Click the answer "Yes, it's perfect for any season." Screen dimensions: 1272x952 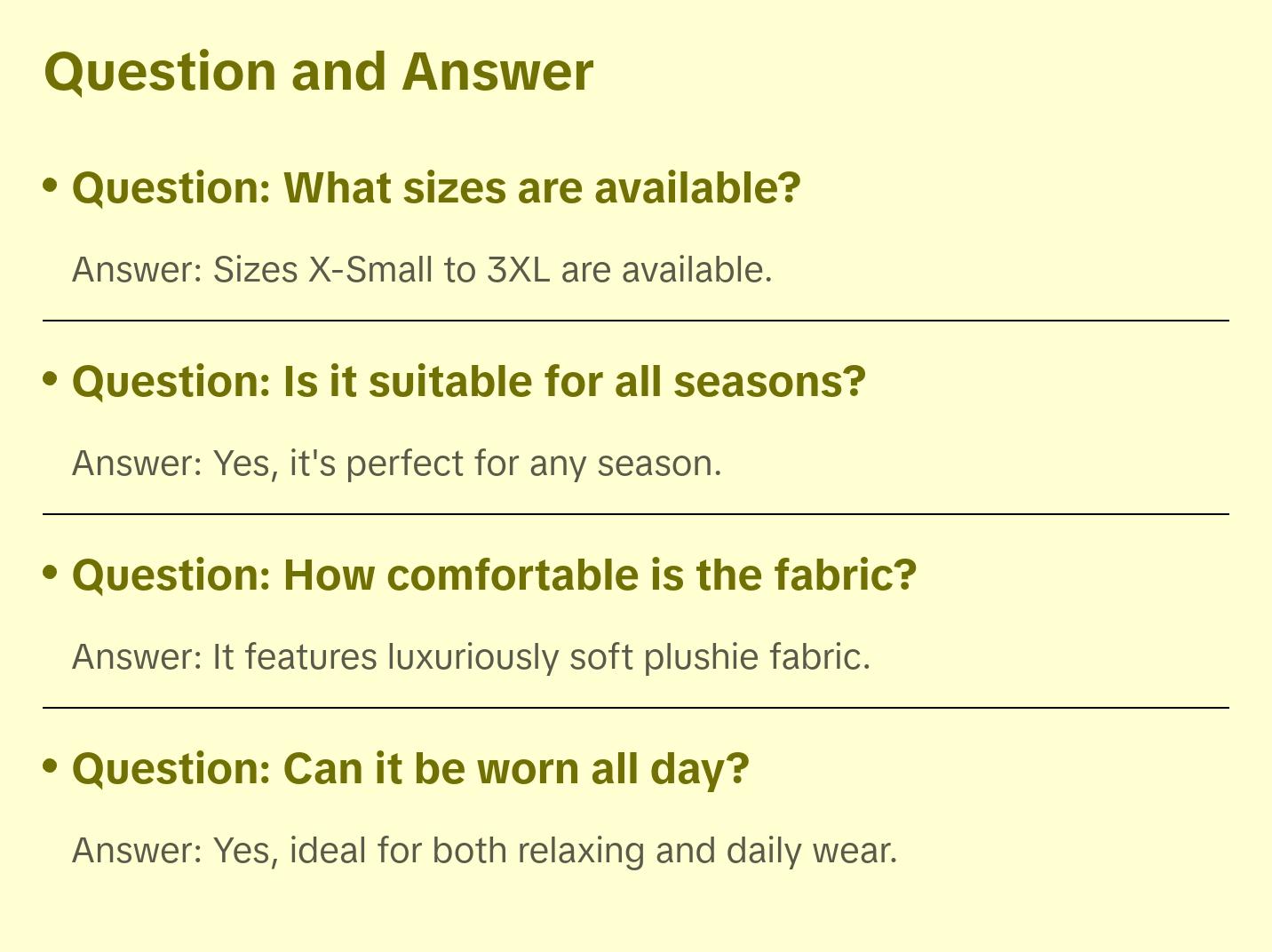point(396,464)
